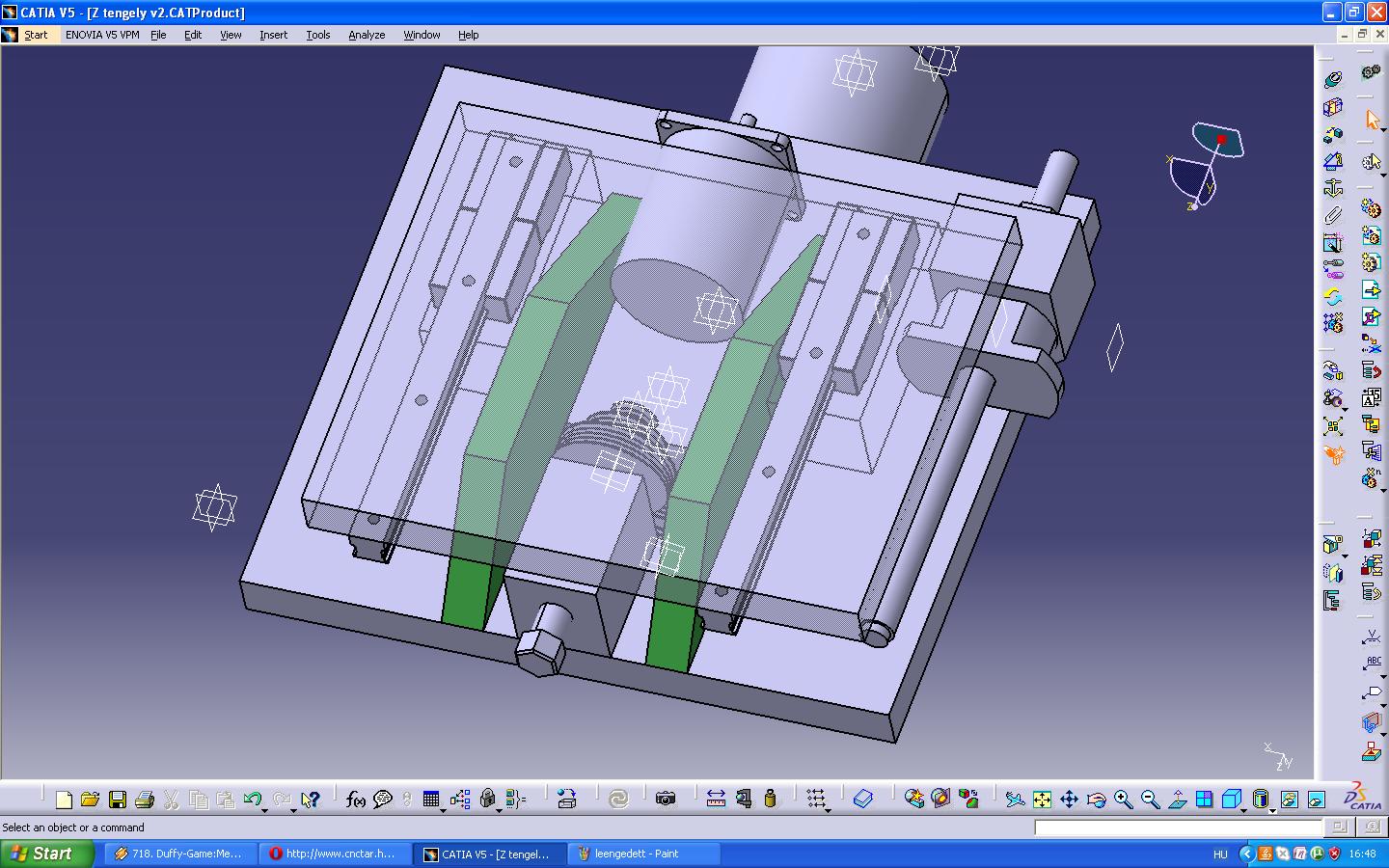This screenshot has width=1389, height=868.
Task: Click the Fit All In view icon
Action: coord(1042,800)
